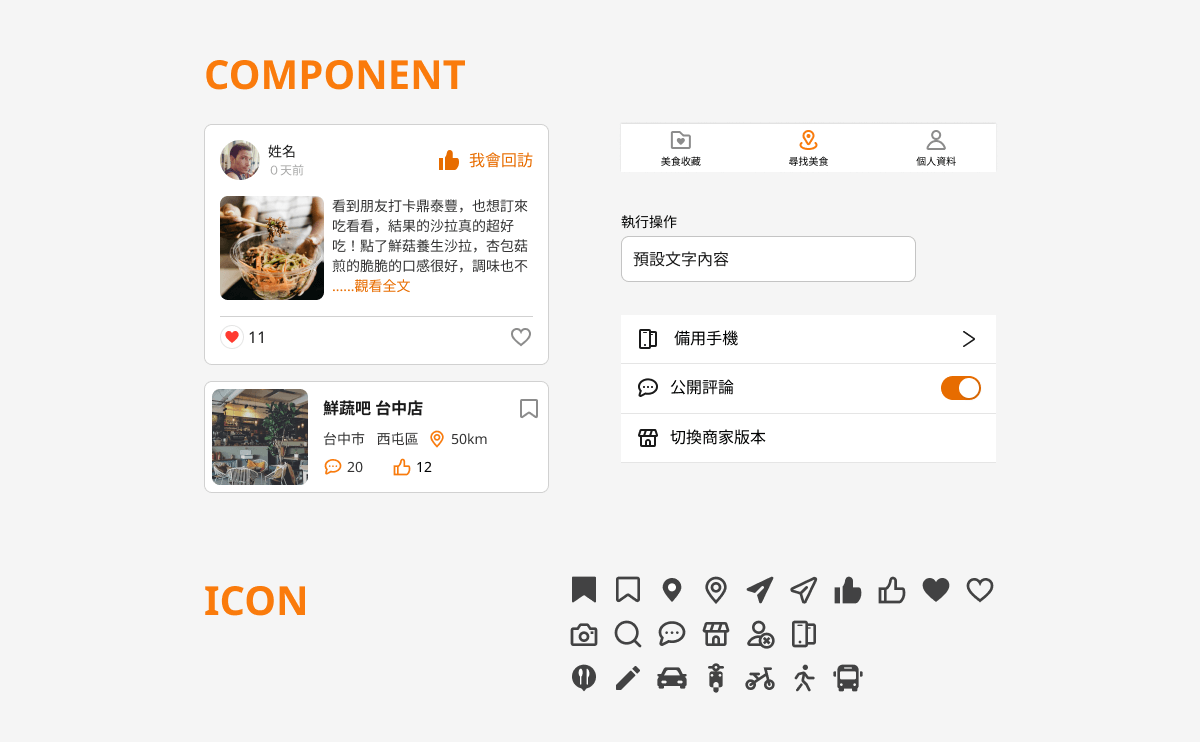Select the magnifier search icon
This screenshot has width=1200, height=742.
click(628, 634)
